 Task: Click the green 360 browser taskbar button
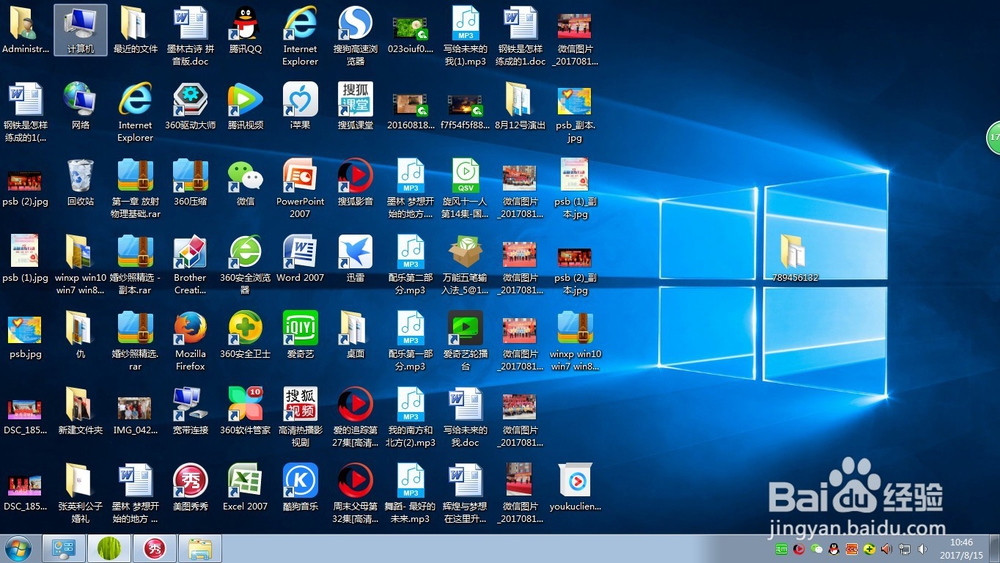108,548
